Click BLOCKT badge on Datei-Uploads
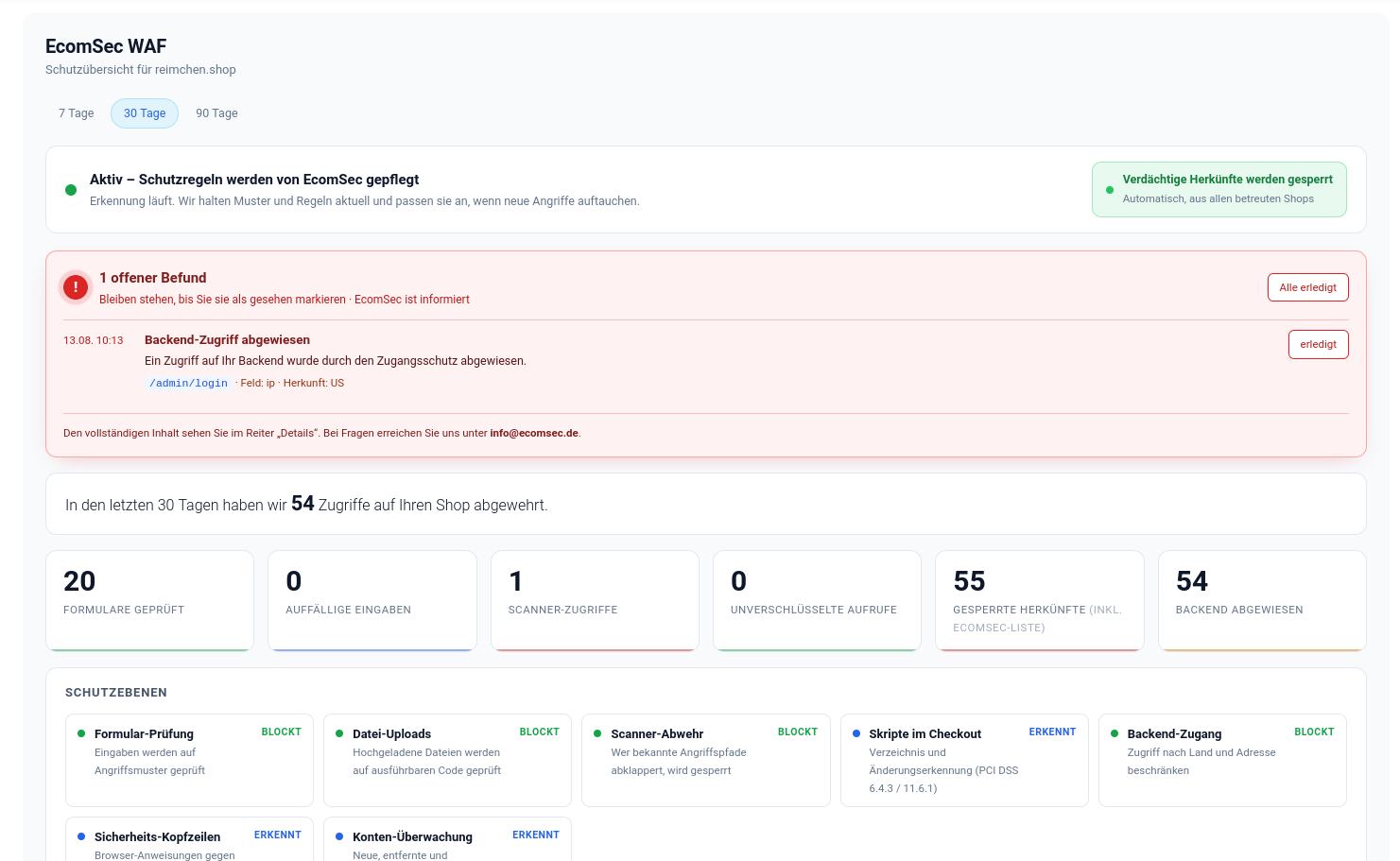Image resolution: width=1400 pixels, height=861 pixels. tap(539, 732)
